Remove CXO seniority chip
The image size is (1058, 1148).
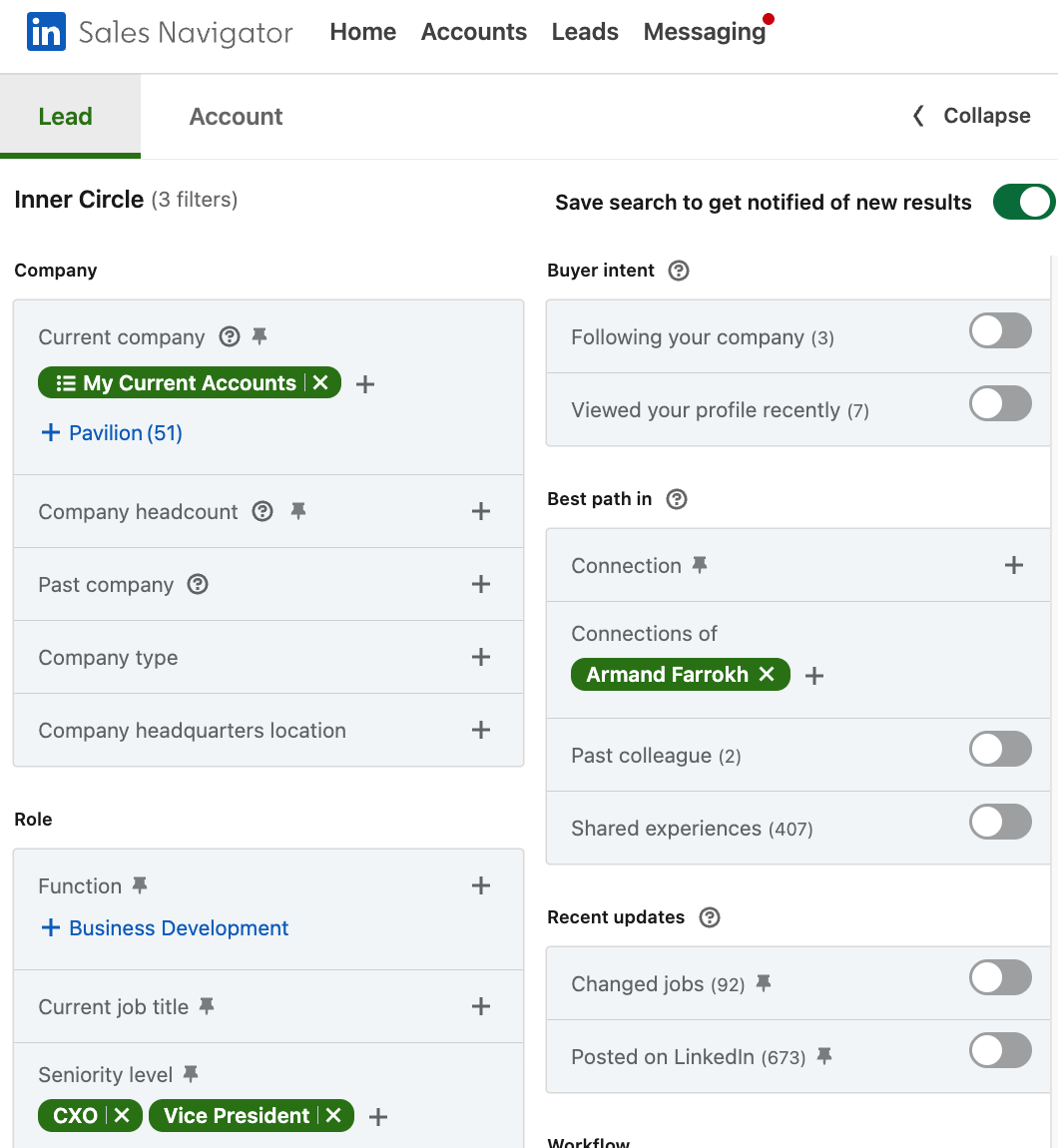123,1115
